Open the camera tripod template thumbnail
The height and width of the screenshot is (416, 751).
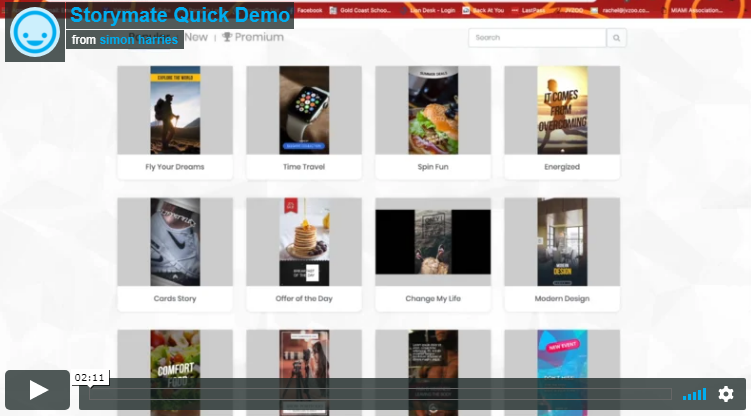tap(304, 372)
